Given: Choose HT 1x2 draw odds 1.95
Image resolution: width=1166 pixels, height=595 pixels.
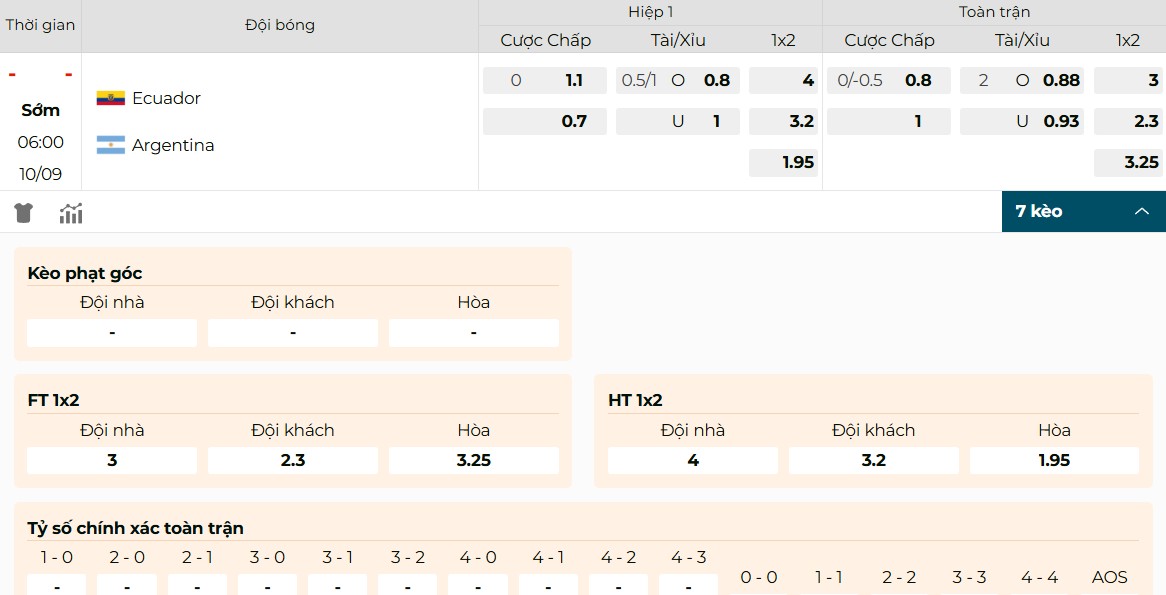Looking at the screenshot, I should [x=1054, y=460].
